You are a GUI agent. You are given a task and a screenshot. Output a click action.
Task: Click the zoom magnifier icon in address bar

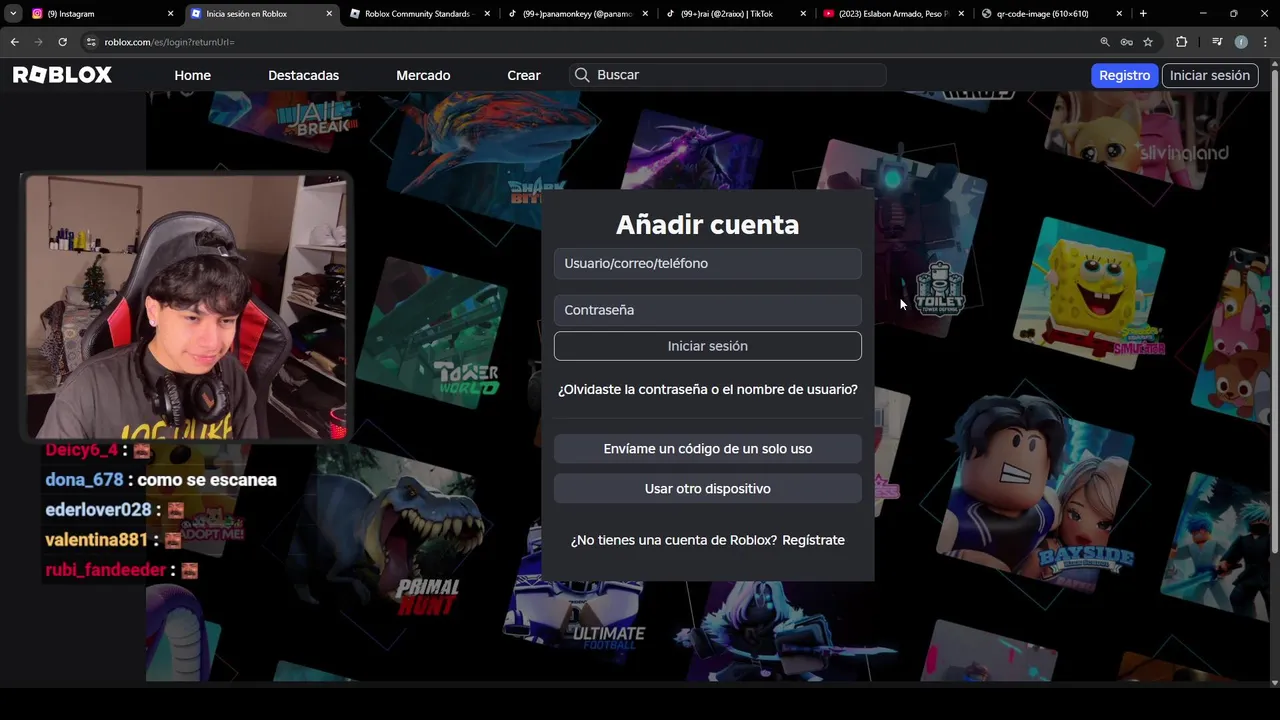click(x=1105, y=42)
